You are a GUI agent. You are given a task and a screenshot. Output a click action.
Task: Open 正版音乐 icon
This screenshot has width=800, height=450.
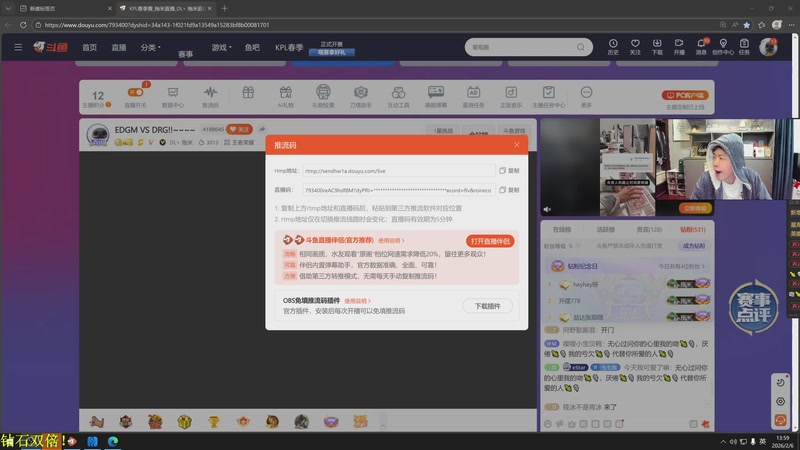tap(511, 96)
